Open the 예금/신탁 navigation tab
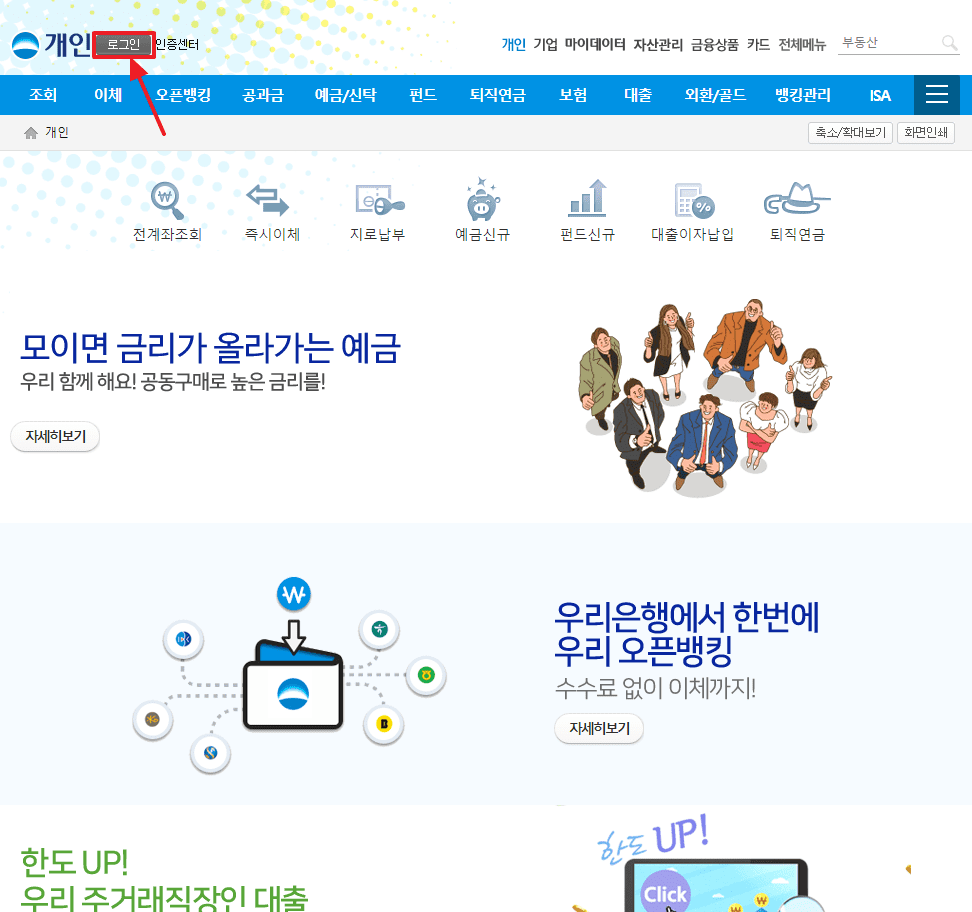Screen dimensions: 972x912 point(345,95)
